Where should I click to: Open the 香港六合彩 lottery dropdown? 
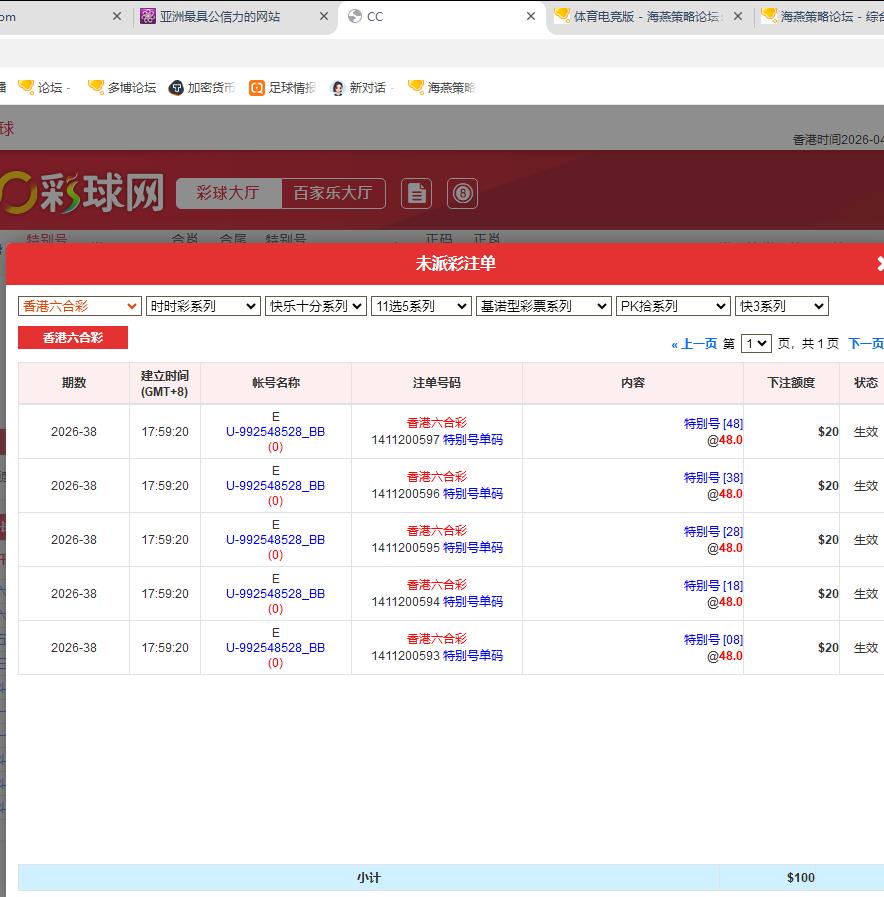pyautogui.click(x=80, y=306)
